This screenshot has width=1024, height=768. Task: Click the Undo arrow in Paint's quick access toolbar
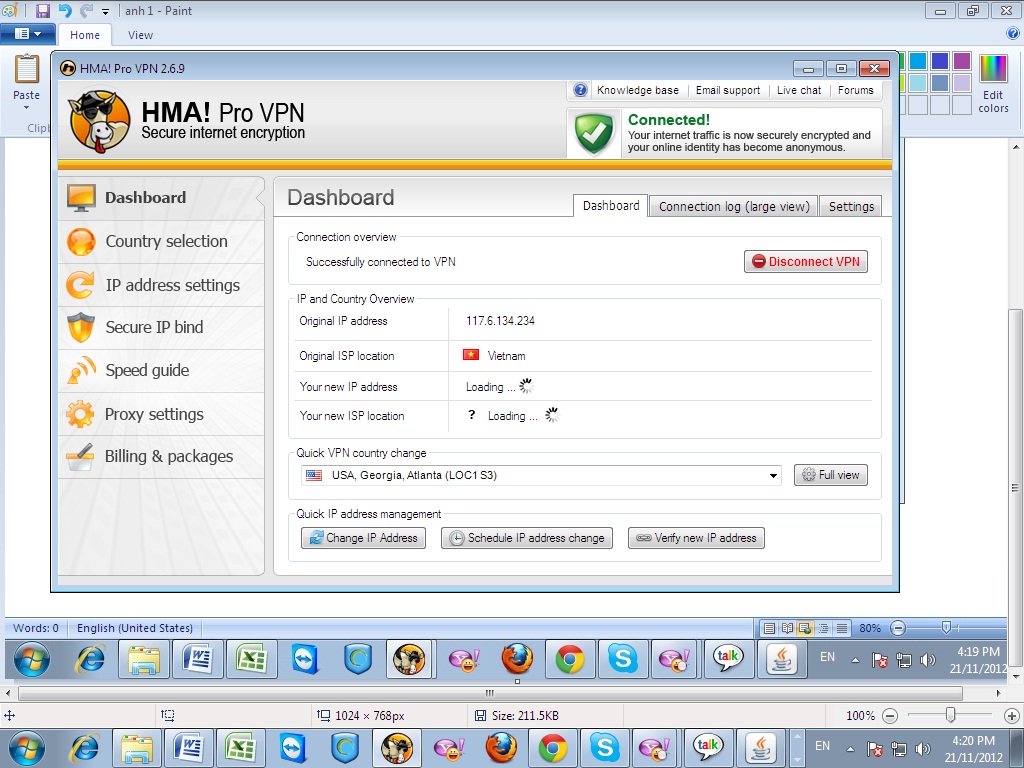tap(65, 10)
